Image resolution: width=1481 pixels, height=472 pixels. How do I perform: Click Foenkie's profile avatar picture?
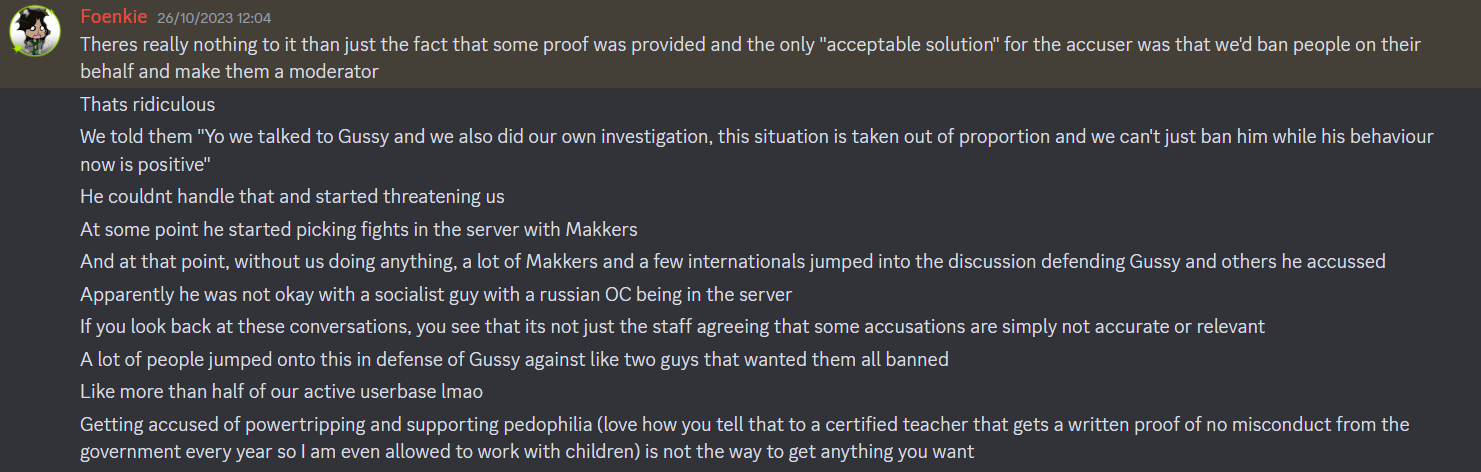[x=36, y=37]
